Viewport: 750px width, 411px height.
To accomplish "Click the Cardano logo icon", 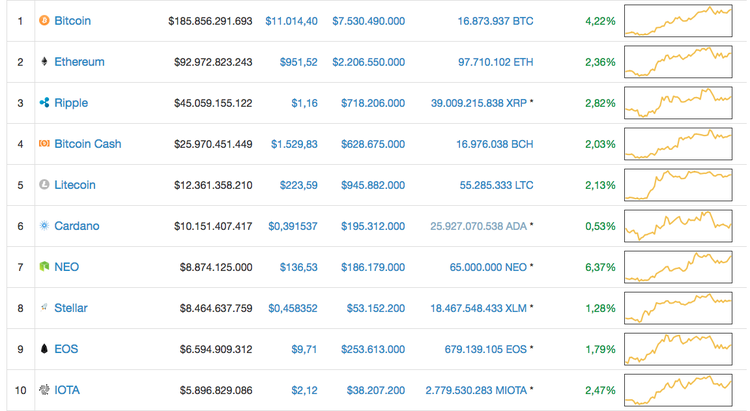I will pyautogui.click(x=44, y=226).
